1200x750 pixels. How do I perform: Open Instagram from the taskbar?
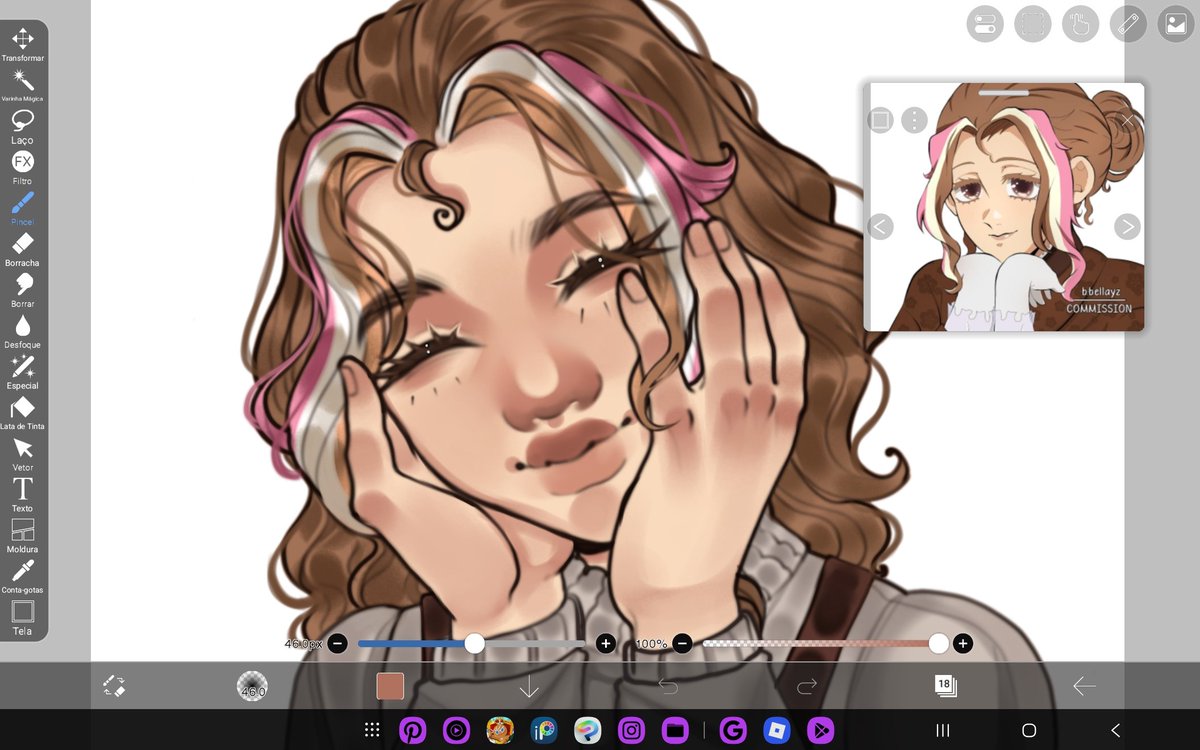[x=632, y=731]
